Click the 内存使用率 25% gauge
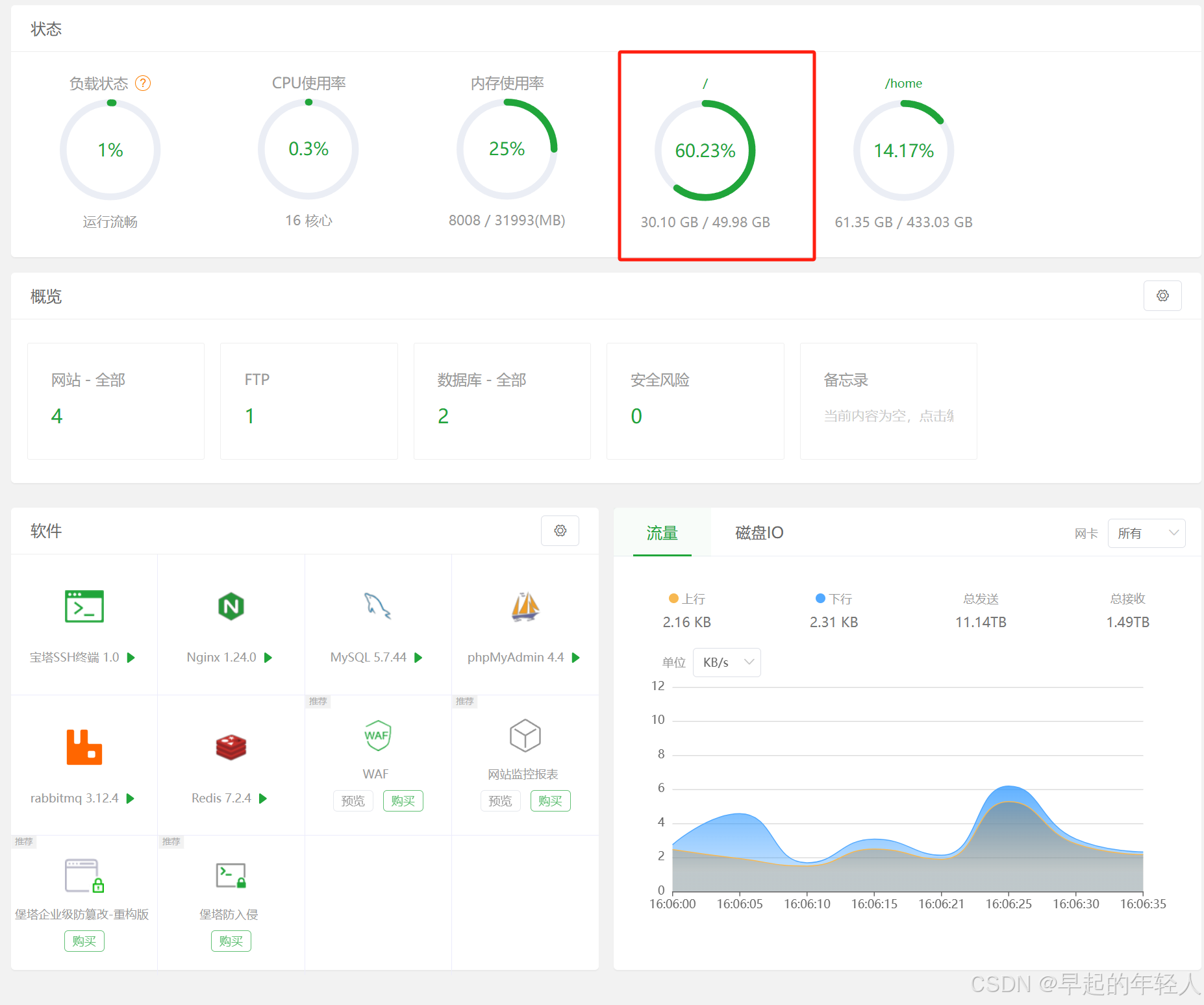This screenshot has height=1005, width=1204. pyautogui.click(x=507, y=149)
